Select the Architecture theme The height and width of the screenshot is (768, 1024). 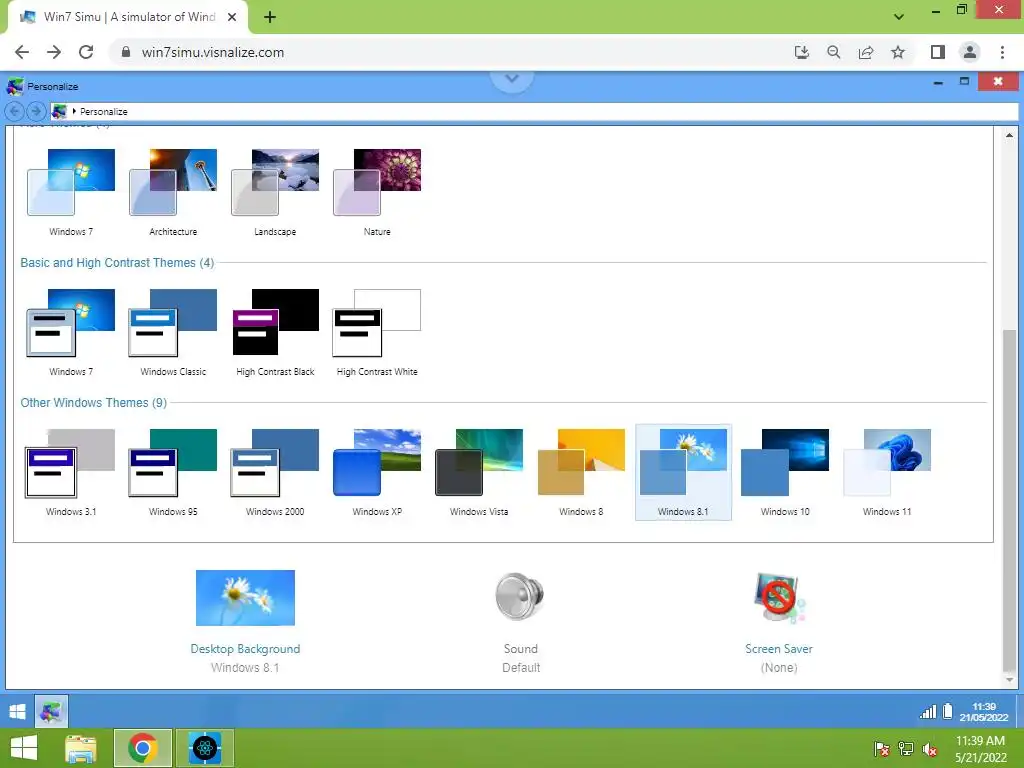(173, 191)
